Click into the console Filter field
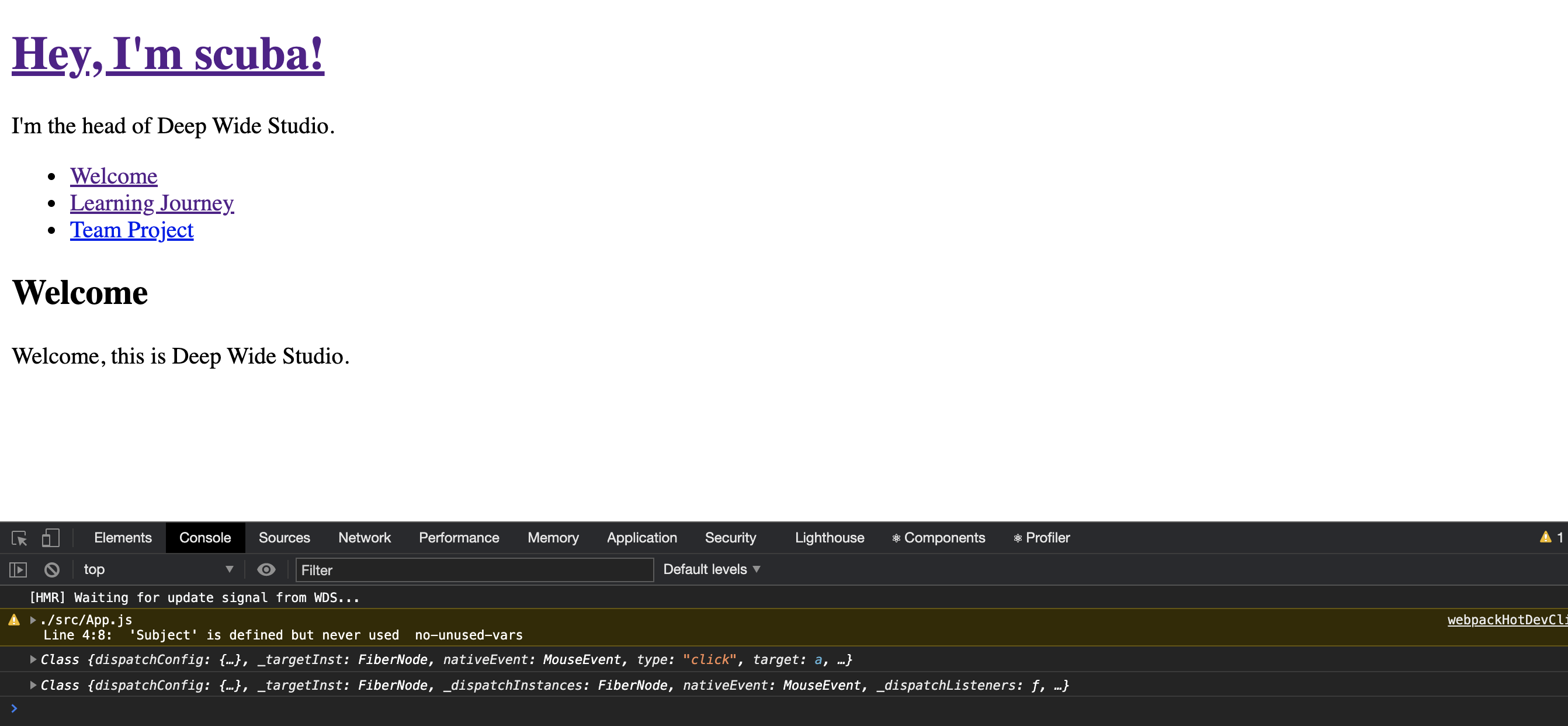Screen dimensions: 1568x726 474,570
